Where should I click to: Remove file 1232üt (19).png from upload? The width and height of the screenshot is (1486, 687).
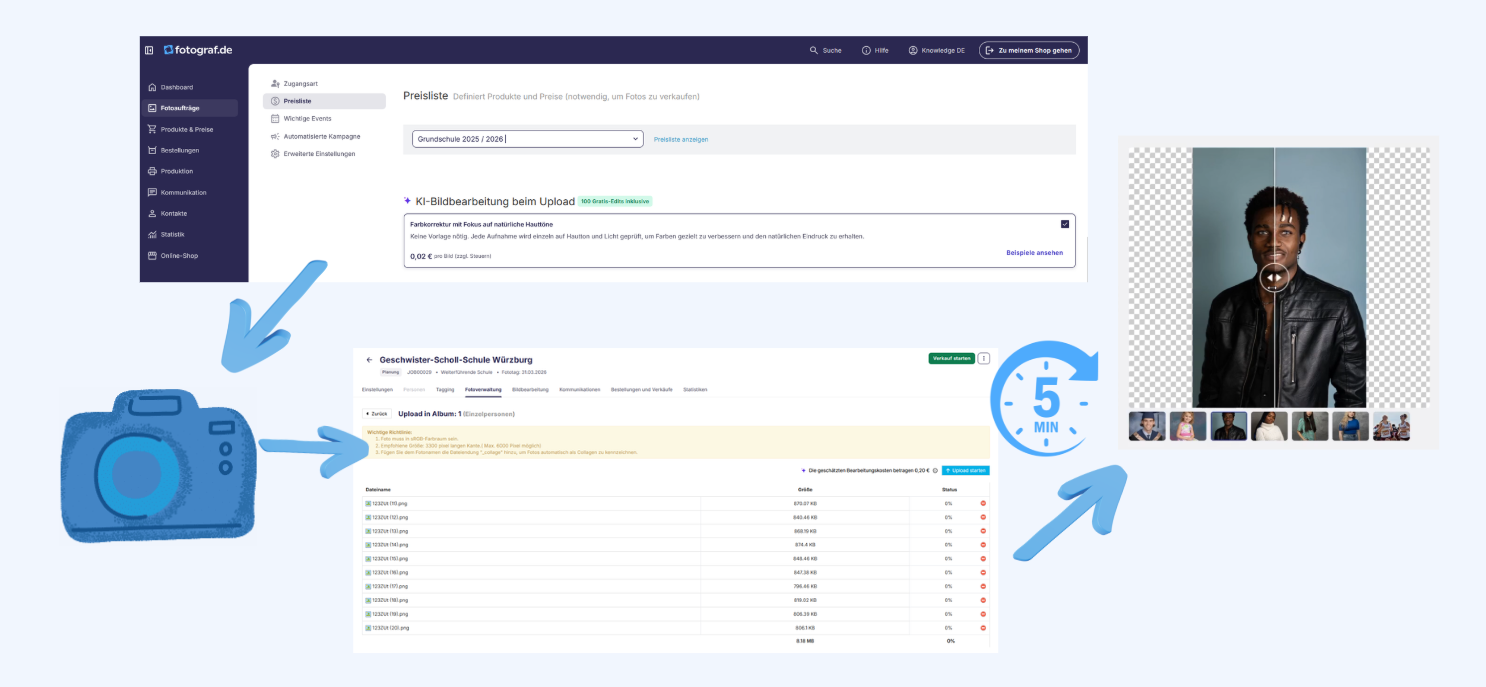[x=983, y=613]
